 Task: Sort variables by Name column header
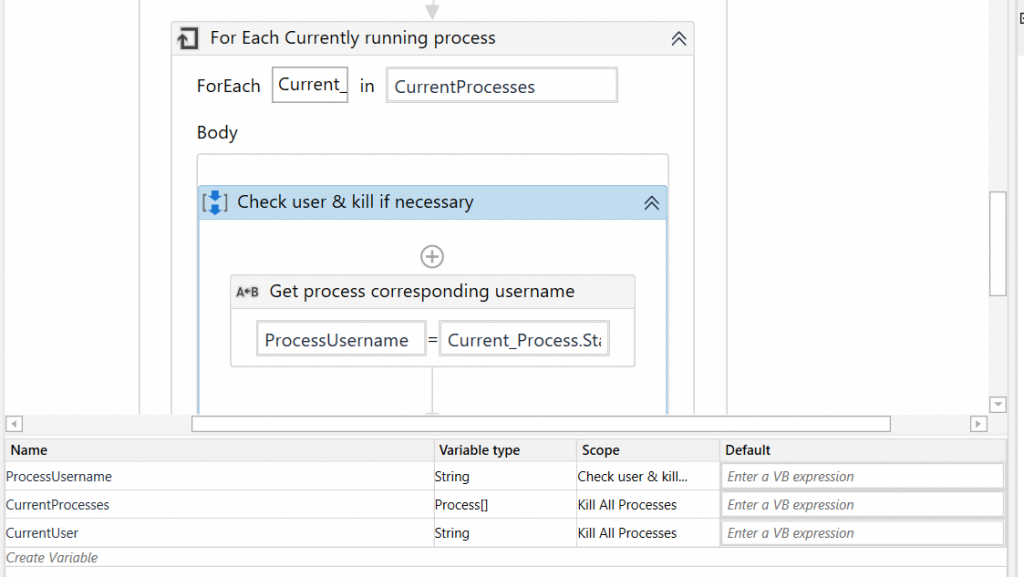(219, 450)
